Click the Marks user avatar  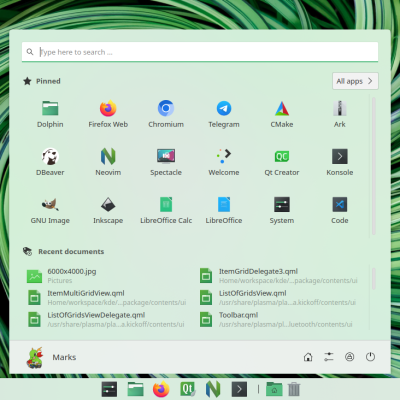pyautogui.click(x=35, y=357)
